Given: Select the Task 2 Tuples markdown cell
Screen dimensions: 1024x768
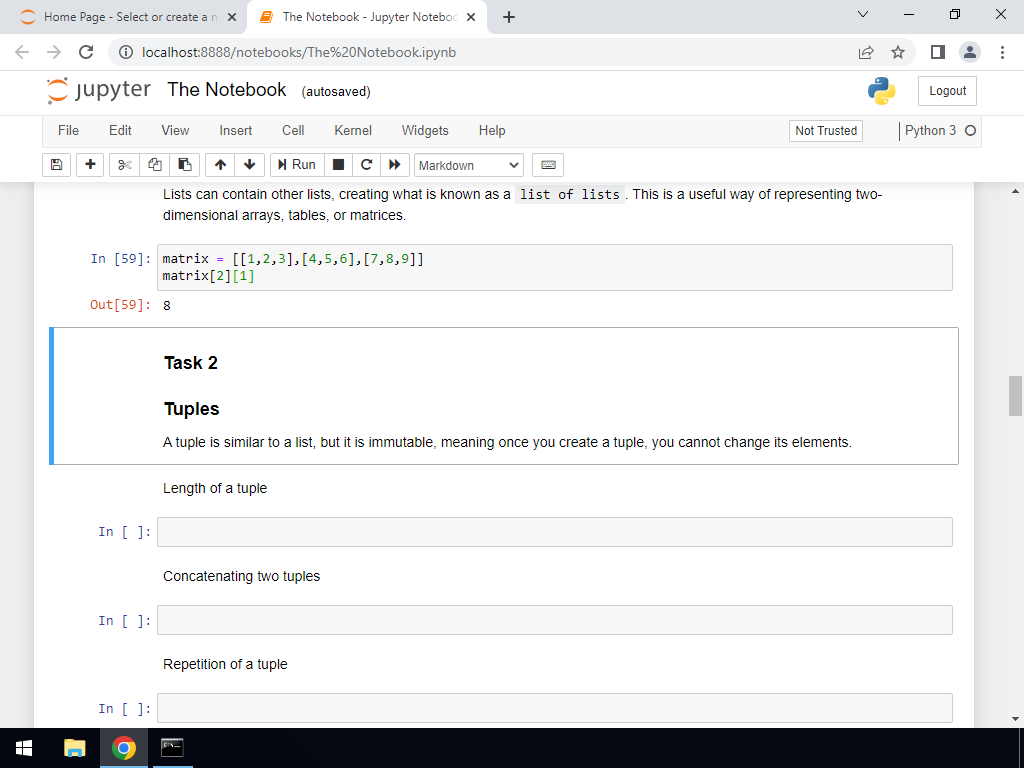Looking at the screenshot, I should 504,396.
